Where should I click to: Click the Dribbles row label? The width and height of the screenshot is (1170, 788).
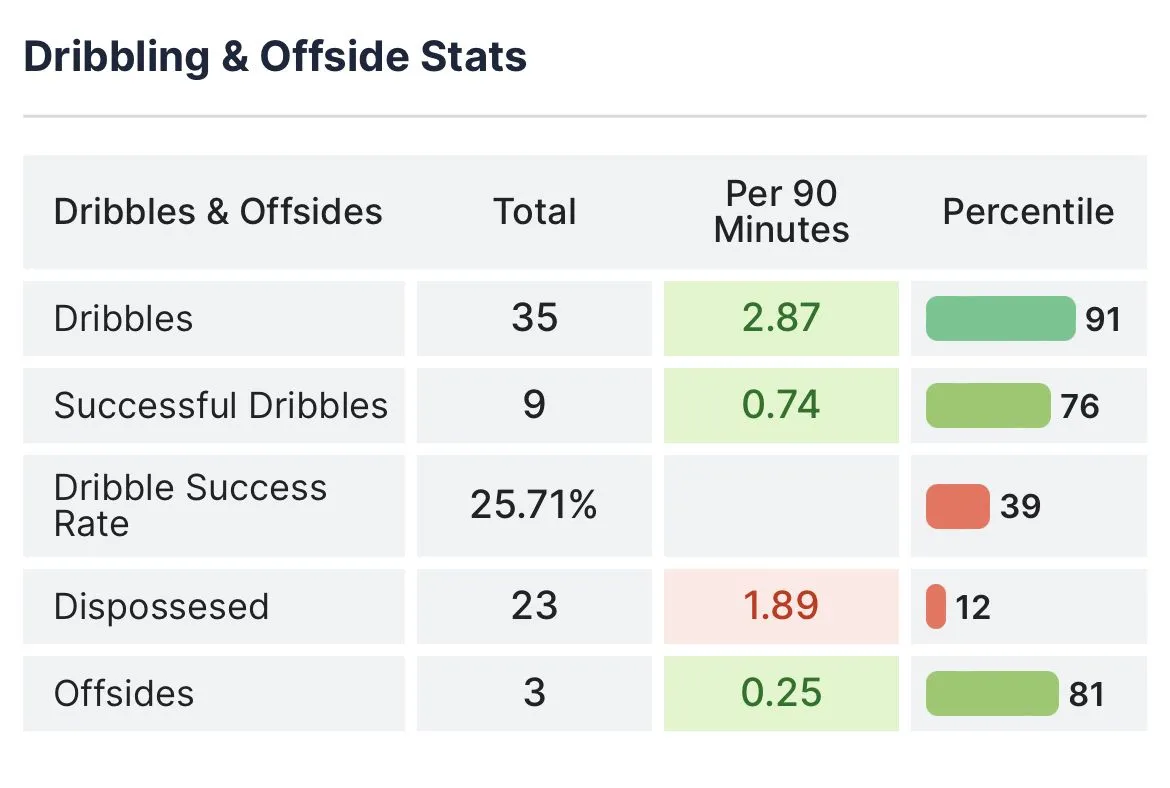pos(123,319)
